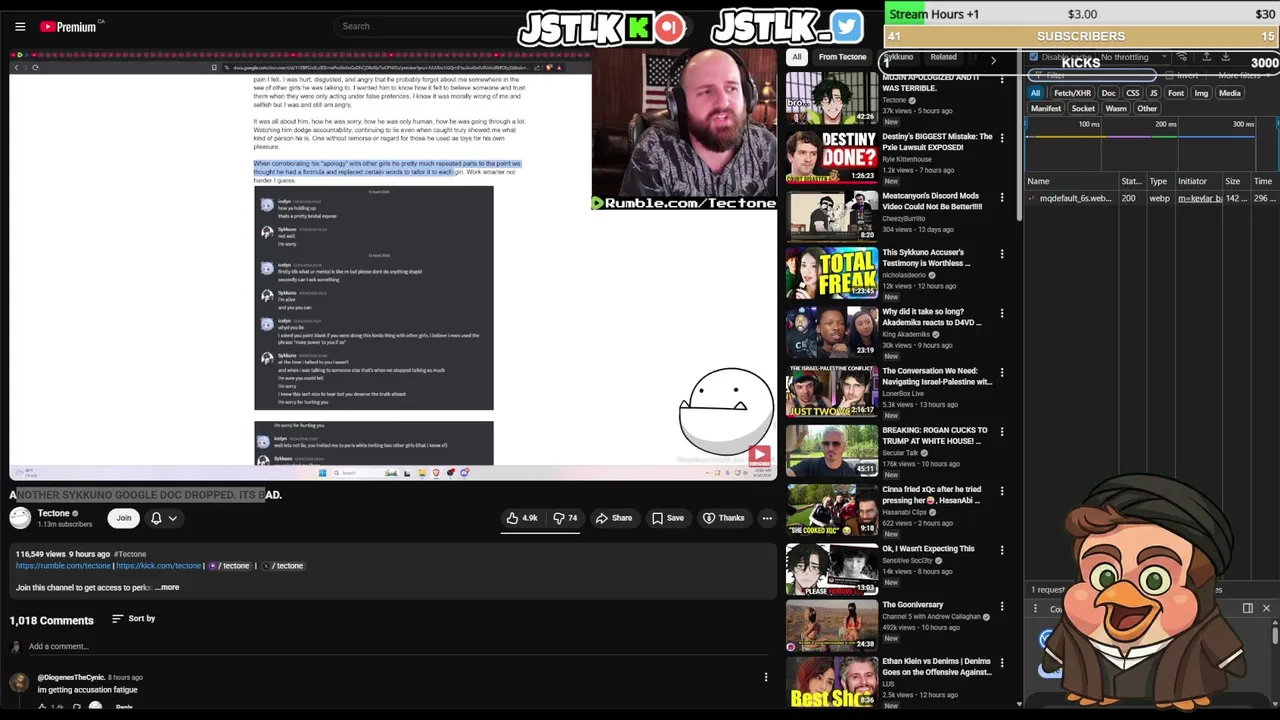Open the rumble.com/tectone link in description

point(63,566)
